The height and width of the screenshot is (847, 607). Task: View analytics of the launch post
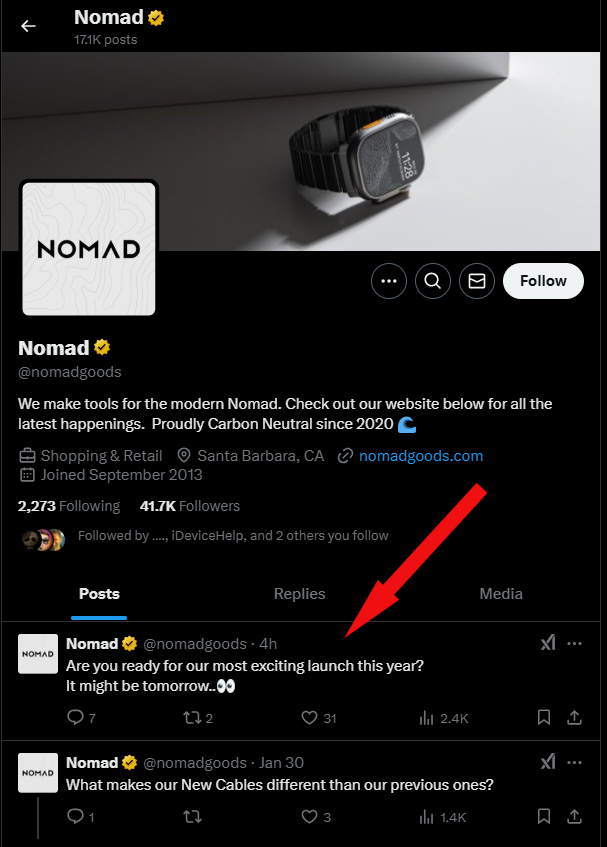click(426, 718)
